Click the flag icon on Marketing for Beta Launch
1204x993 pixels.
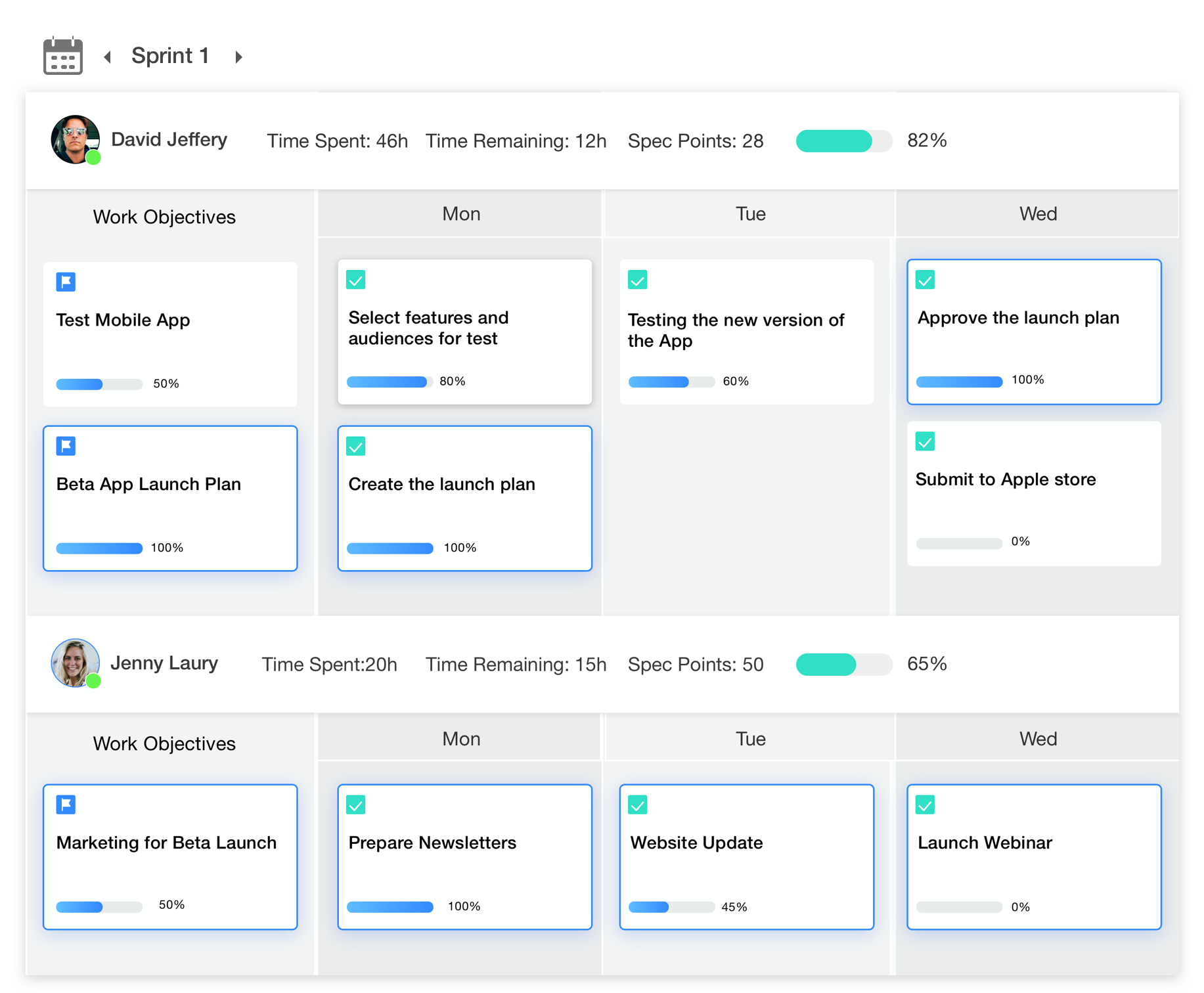pyautogui.click(x=66, y=805)
